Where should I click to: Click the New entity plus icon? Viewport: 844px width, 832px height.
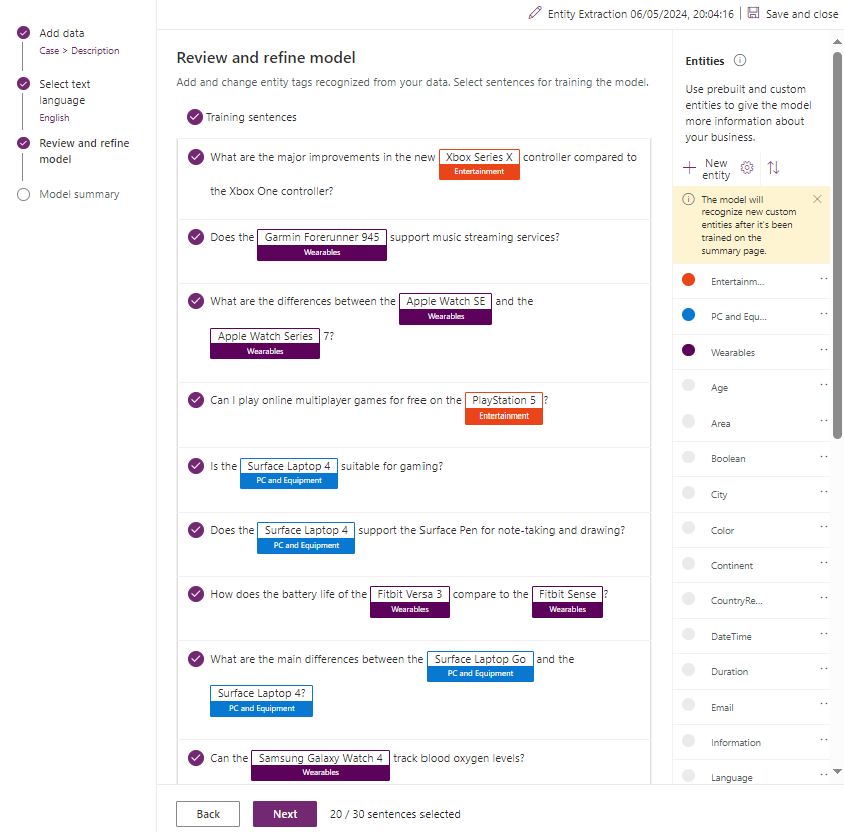point(689,168)
